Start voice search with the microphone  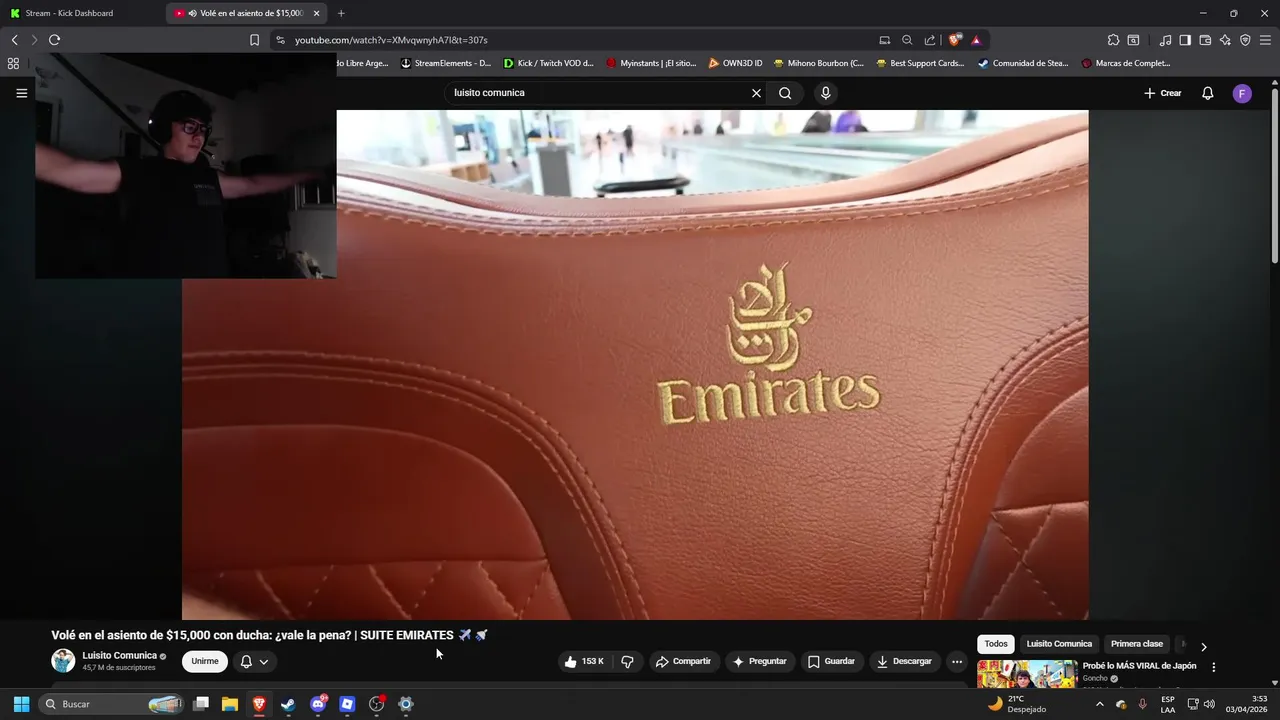coord(825,93)
